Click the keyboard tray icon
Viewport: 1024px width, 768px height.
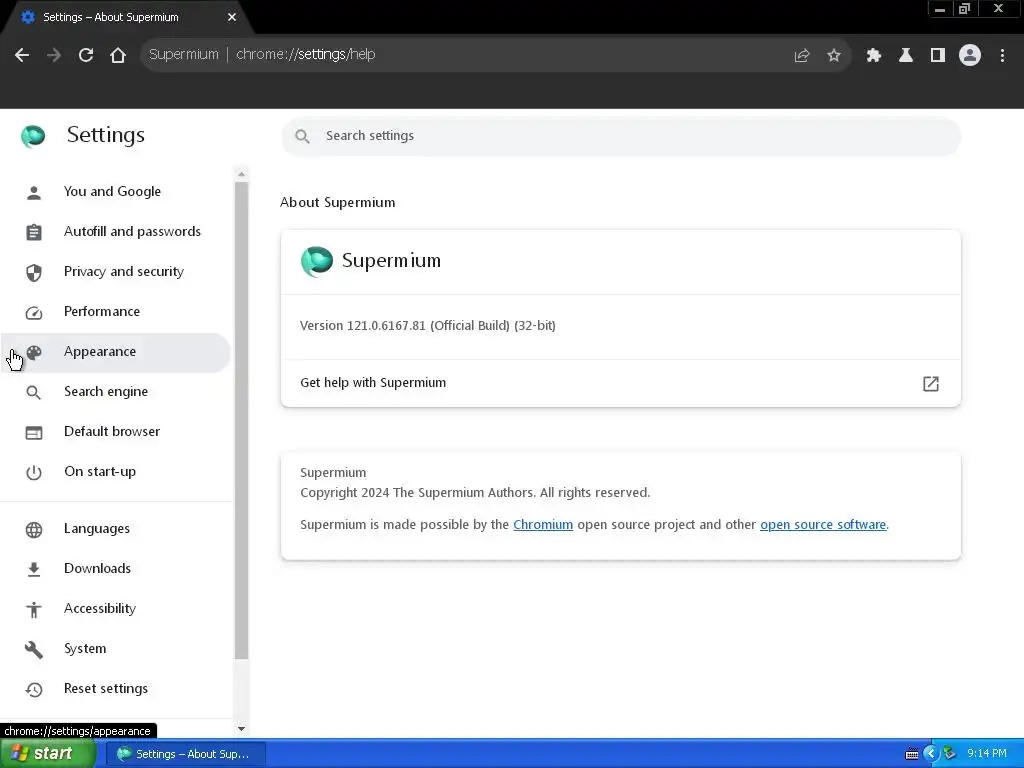pyautogui.click(x=912, y=754)
